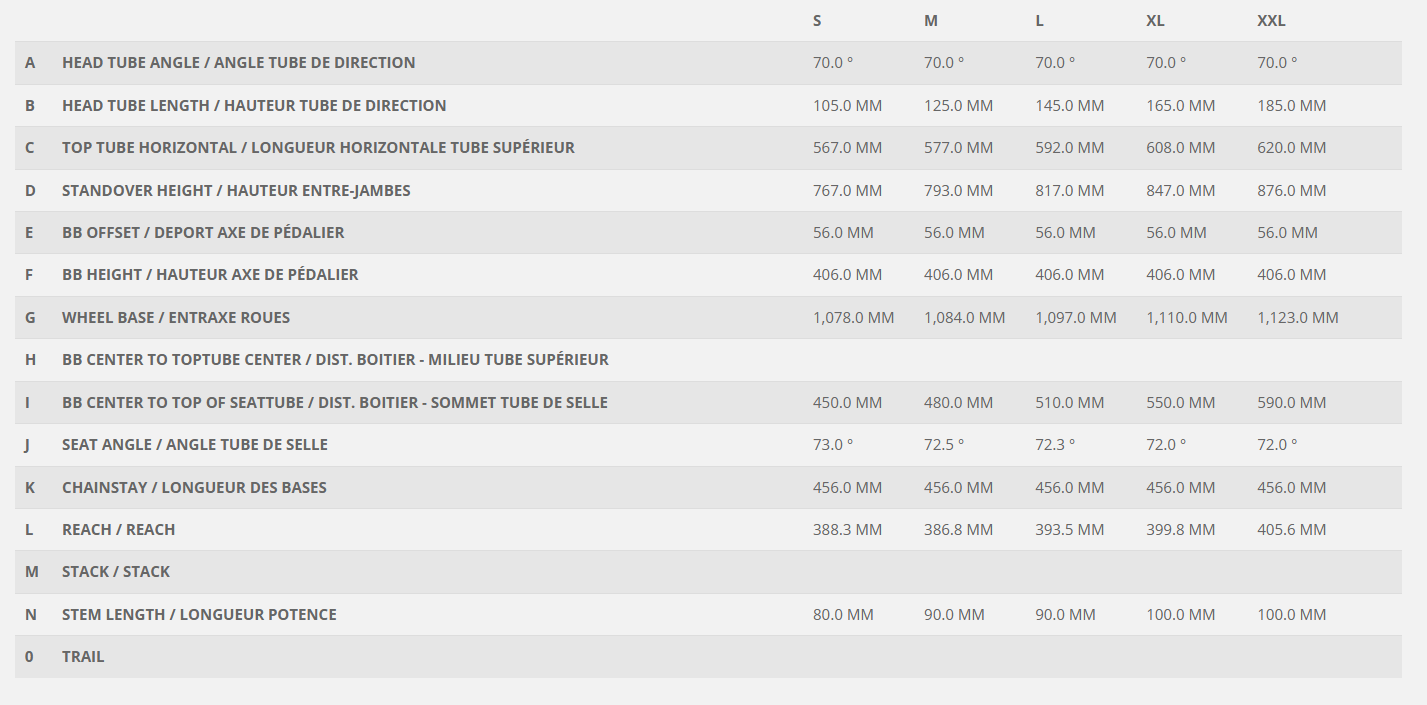Click the Head Tube Length row label

(254, 105)
